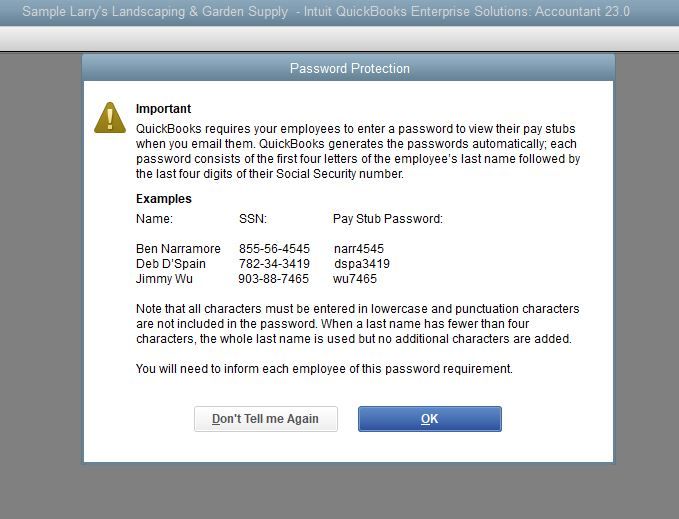Click the SSN 855-56-4545
Viewport: 679px width, 519px height.
point(274,249)
